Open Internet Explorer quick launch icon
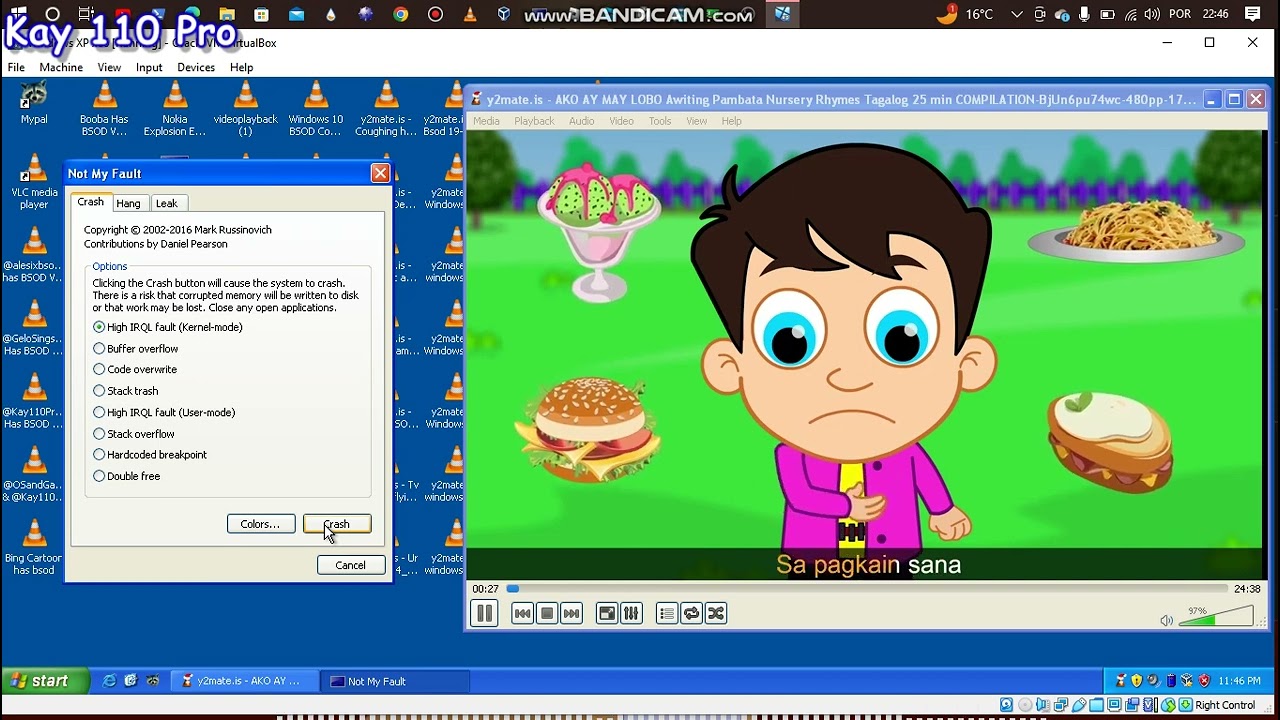This screenshot has width=1280, height=720. point(109,681)
